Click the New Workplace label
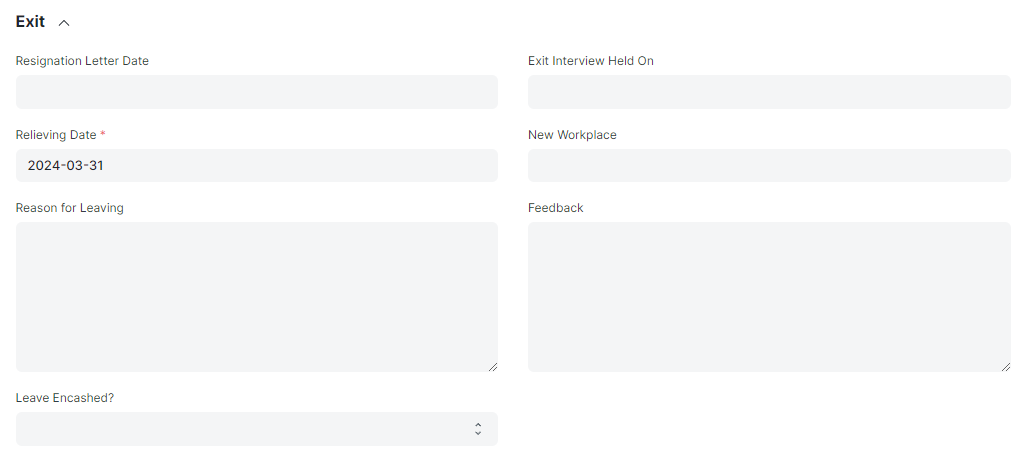 click(x=572, y=135)
